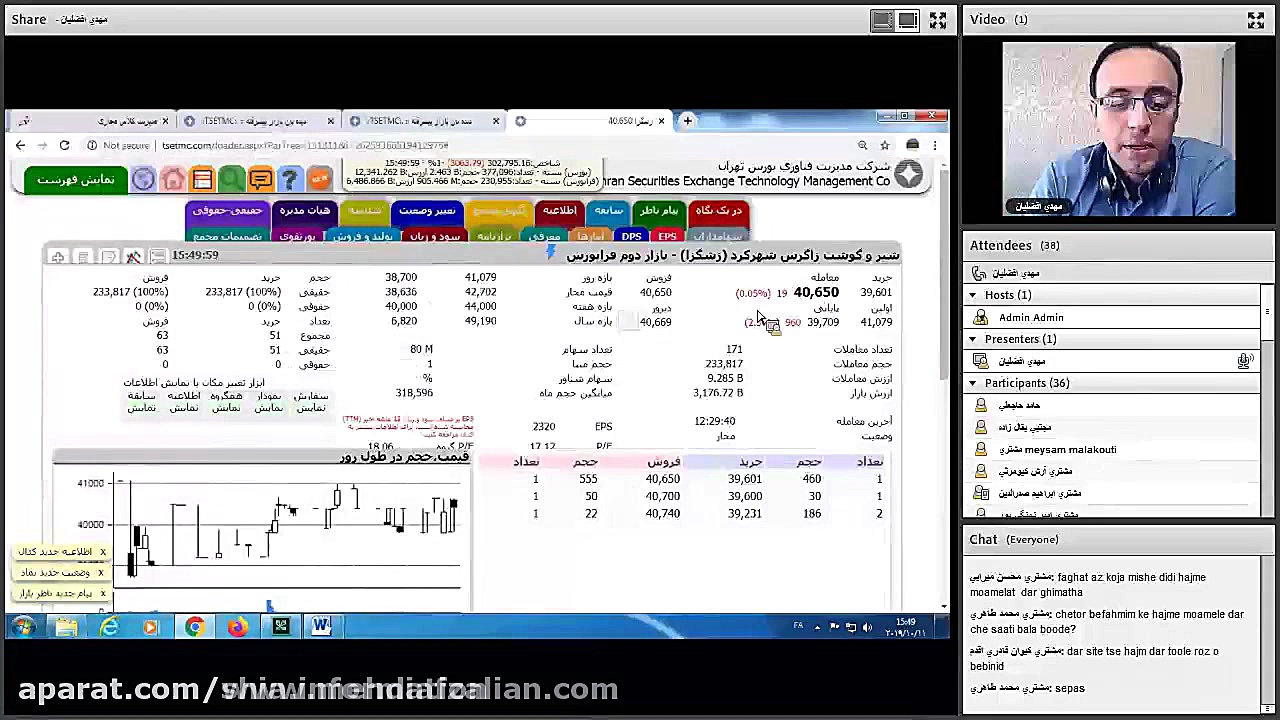Click the orange NEW badge icon
The height and width of the screenshot is (720, 1280).
pos(319,179)
